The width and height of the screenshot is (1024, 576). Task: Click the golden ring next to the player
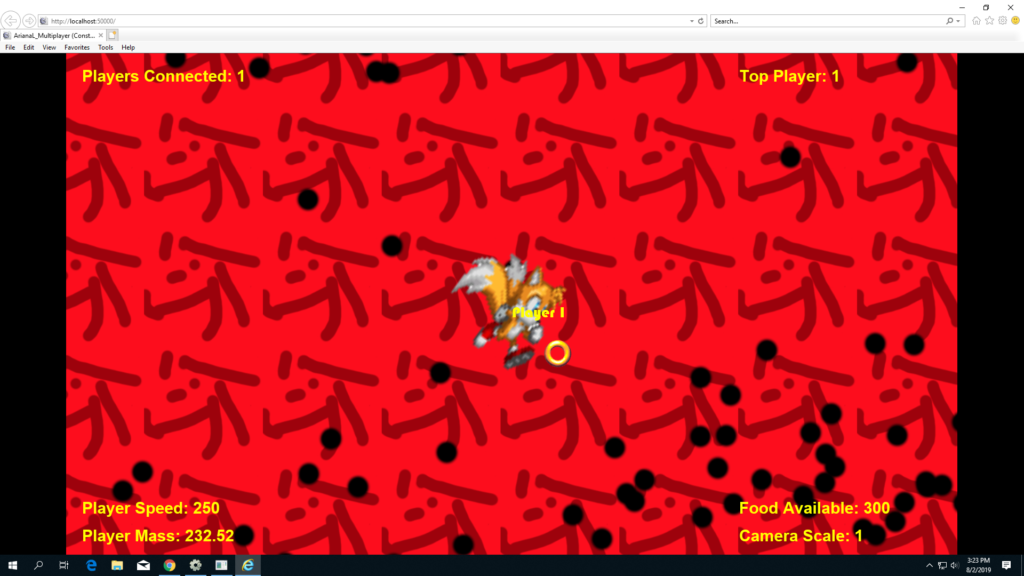point(557,353)
